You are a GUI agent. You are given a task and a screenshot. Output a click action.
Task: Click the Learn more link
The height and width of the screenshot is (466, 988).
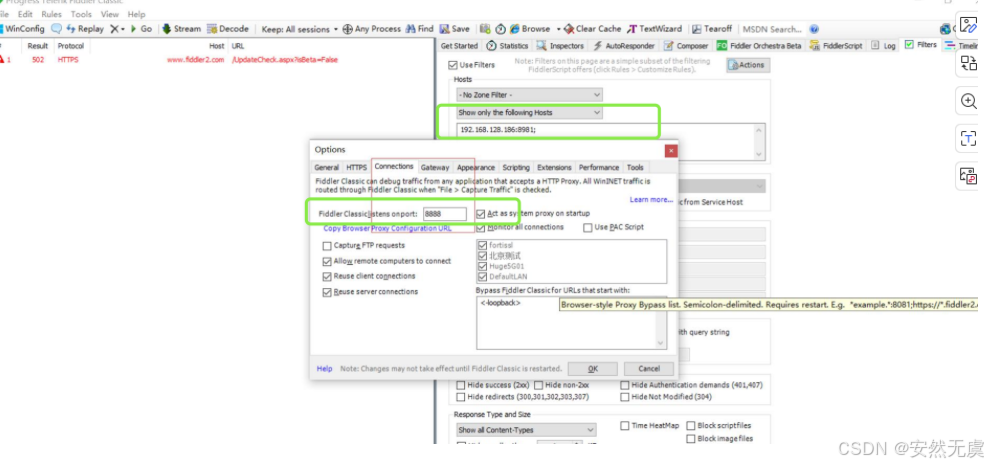pyautogui.click(x=651, y=200)
